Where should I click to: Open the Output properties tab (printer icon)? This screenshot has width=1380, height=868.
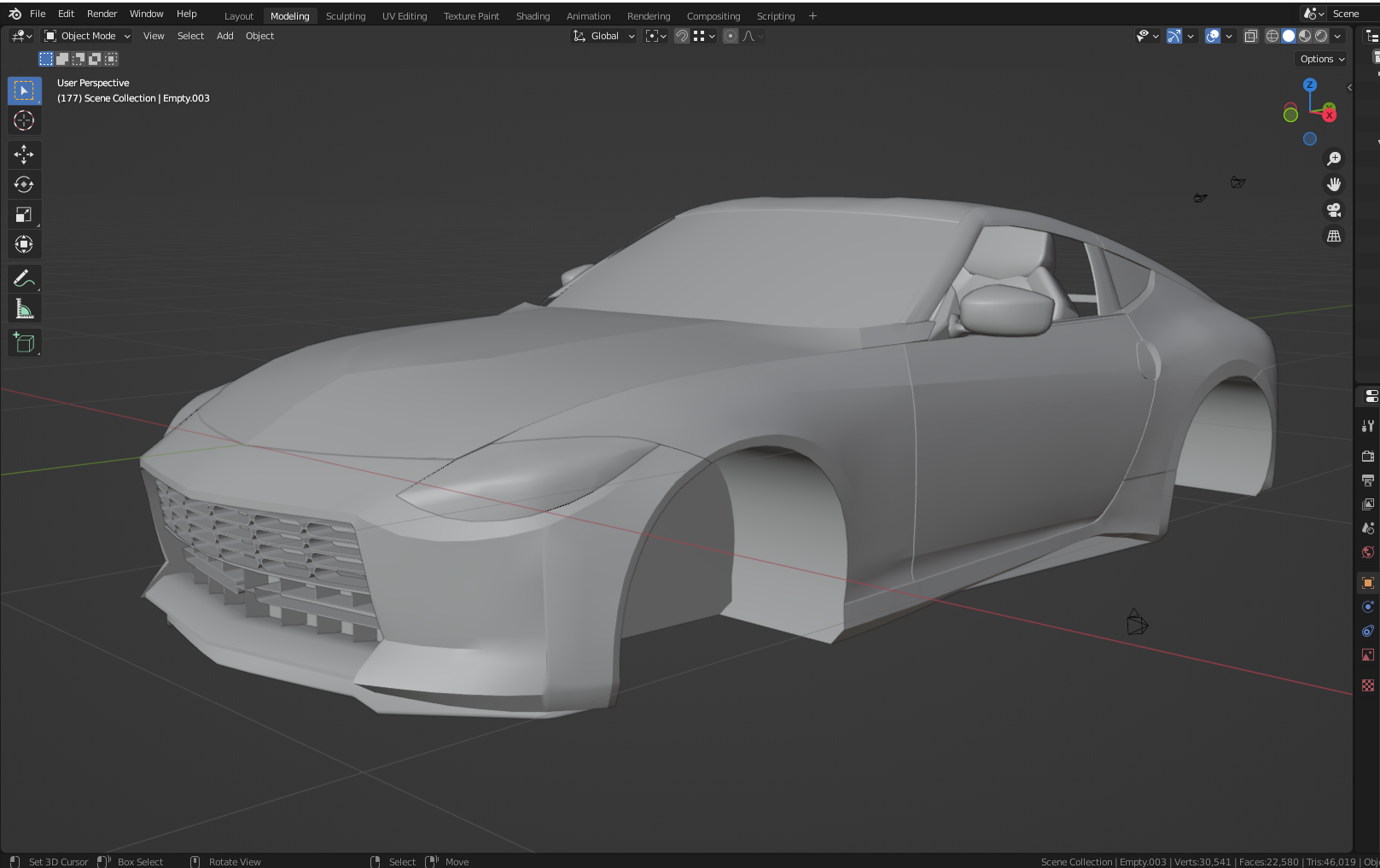coord(1368,481)
